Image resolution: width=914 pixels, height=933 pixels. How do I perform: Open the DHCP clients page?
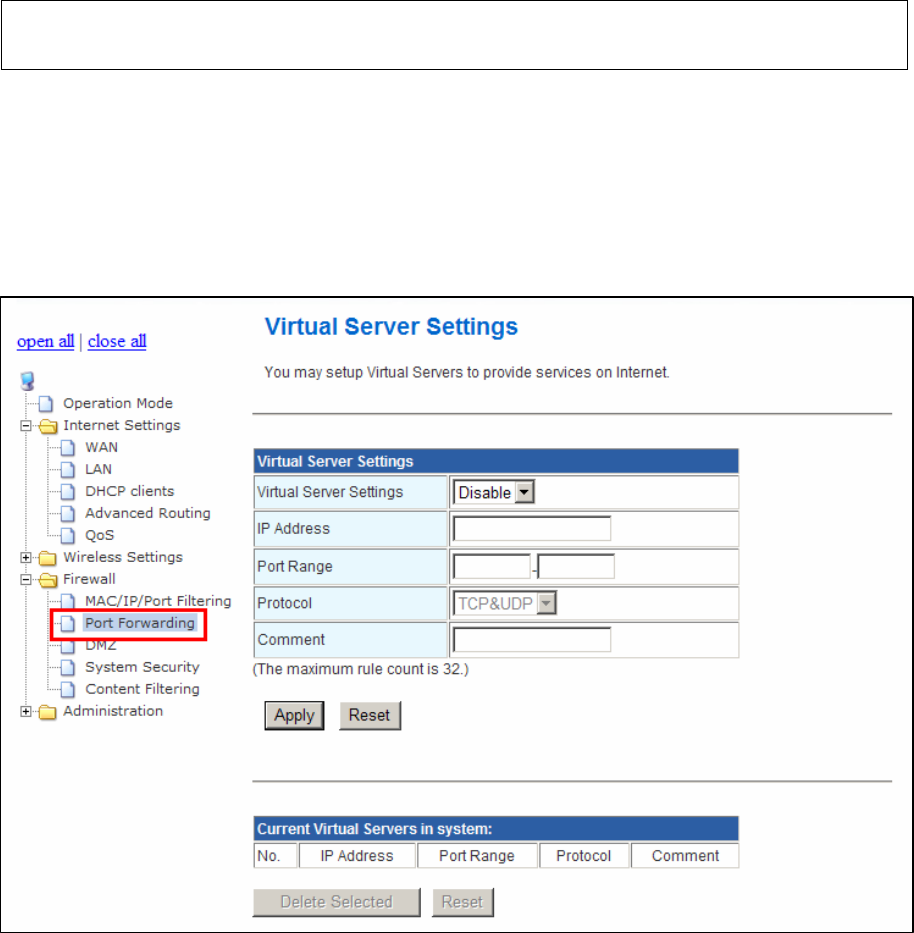[x=130, y=491]
